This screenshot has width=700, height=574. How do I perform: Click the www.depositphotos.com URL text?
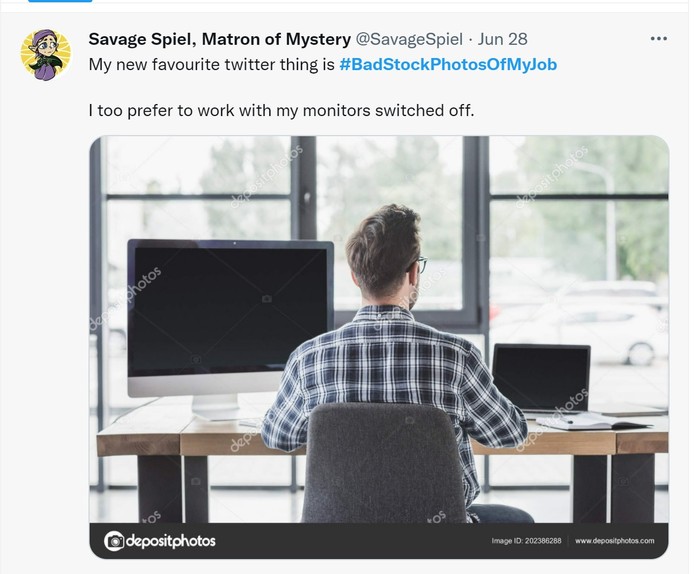click(615, 541)
